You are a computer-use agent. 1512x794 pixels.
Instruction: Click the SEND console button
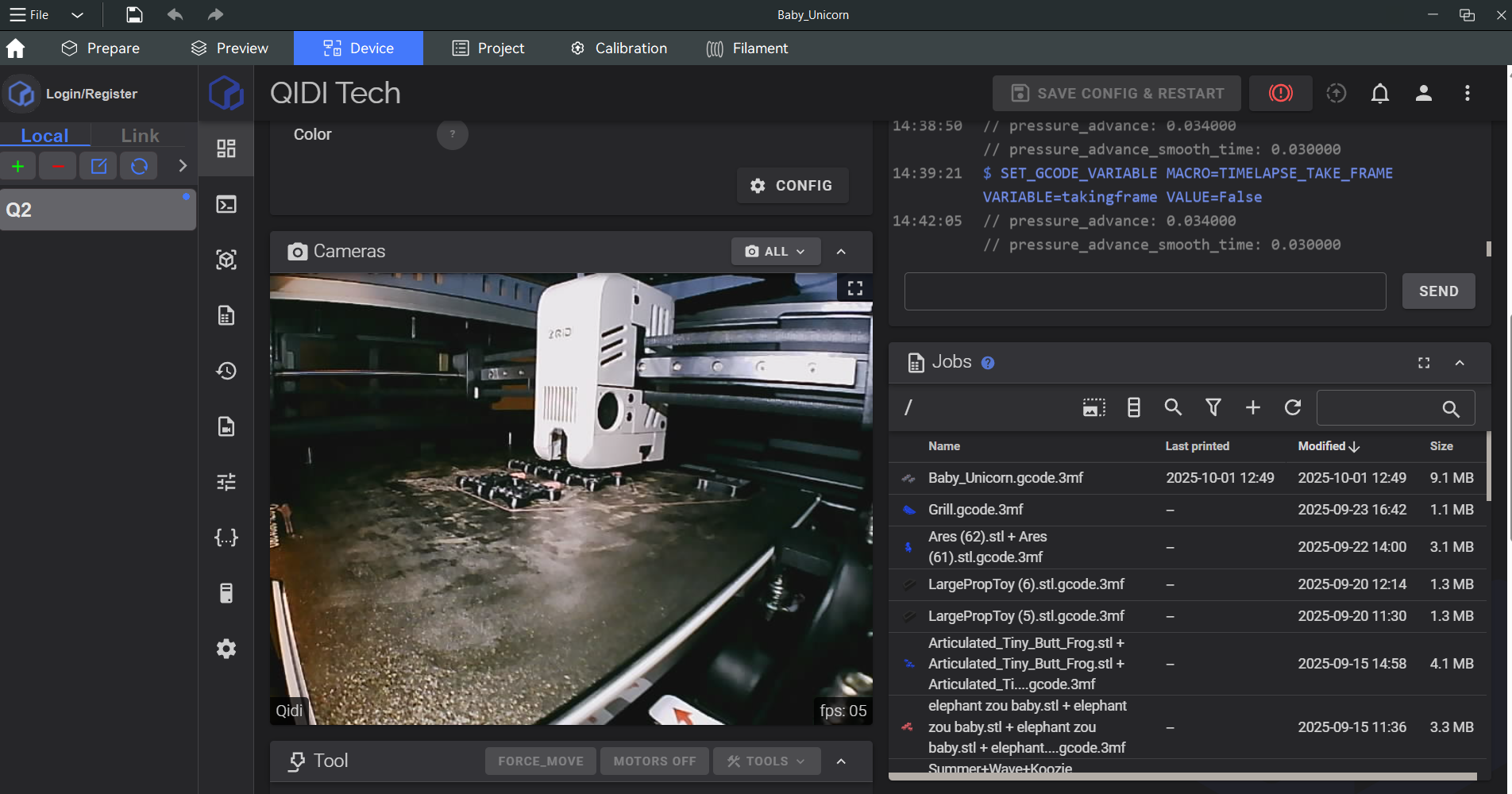[x=1438, y=291]
